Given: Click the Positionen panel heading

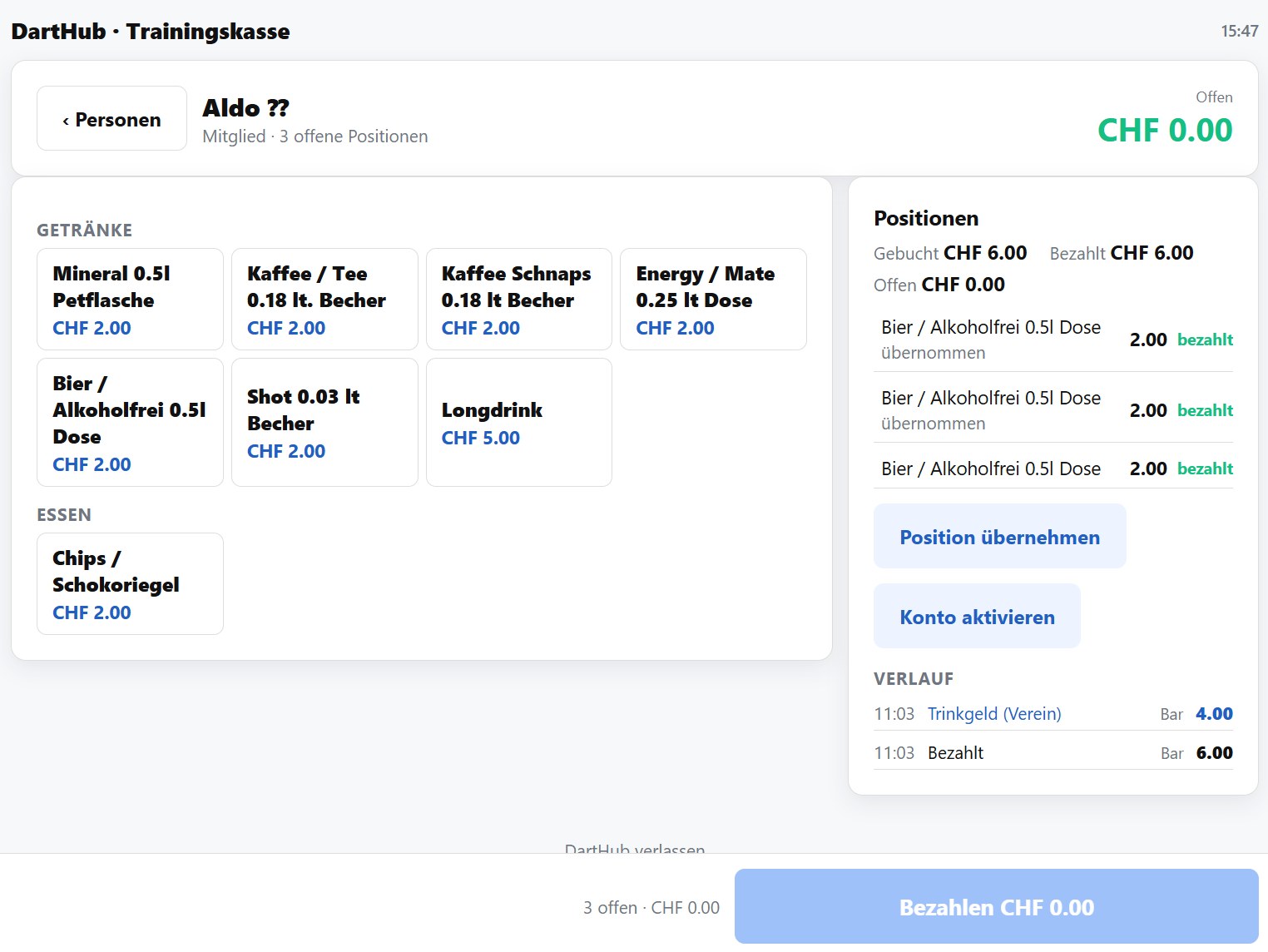Looking at the screenshot, I should point(926,218).
